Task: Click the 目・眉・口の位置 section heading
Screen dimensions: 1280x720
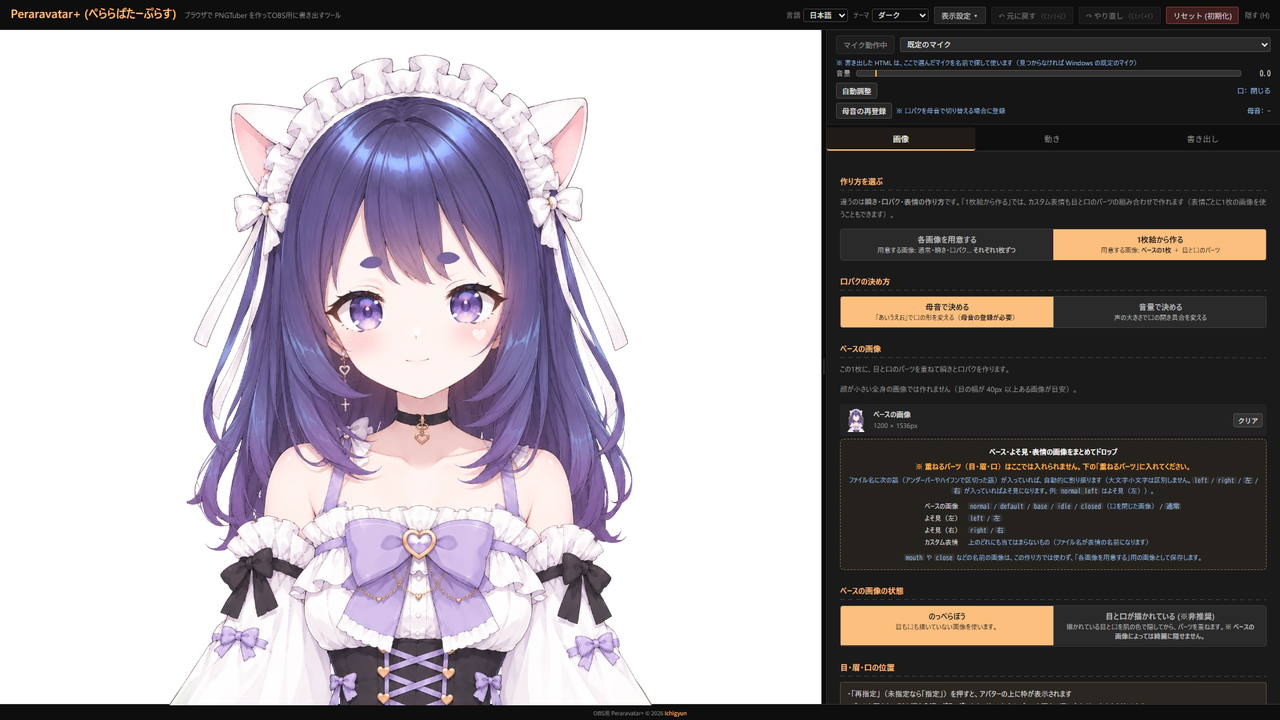Action: pos(867,667)
